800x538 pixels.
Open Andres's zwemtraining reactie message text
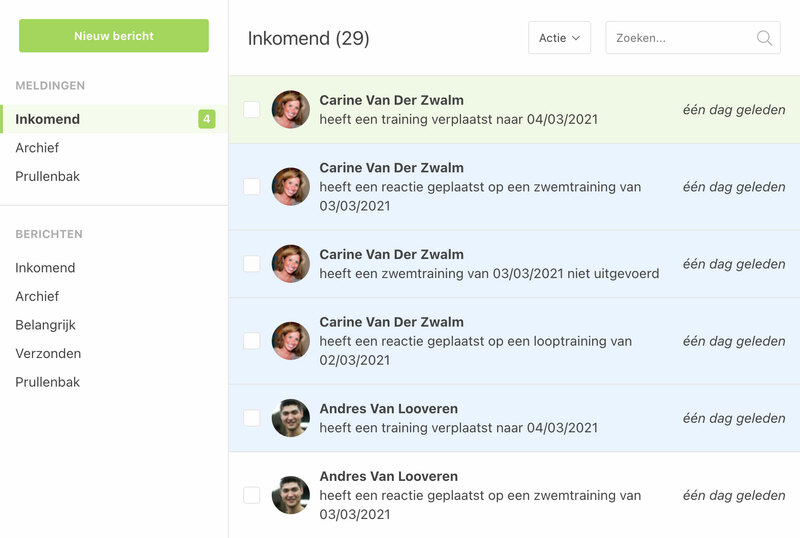tap(480, 504)
